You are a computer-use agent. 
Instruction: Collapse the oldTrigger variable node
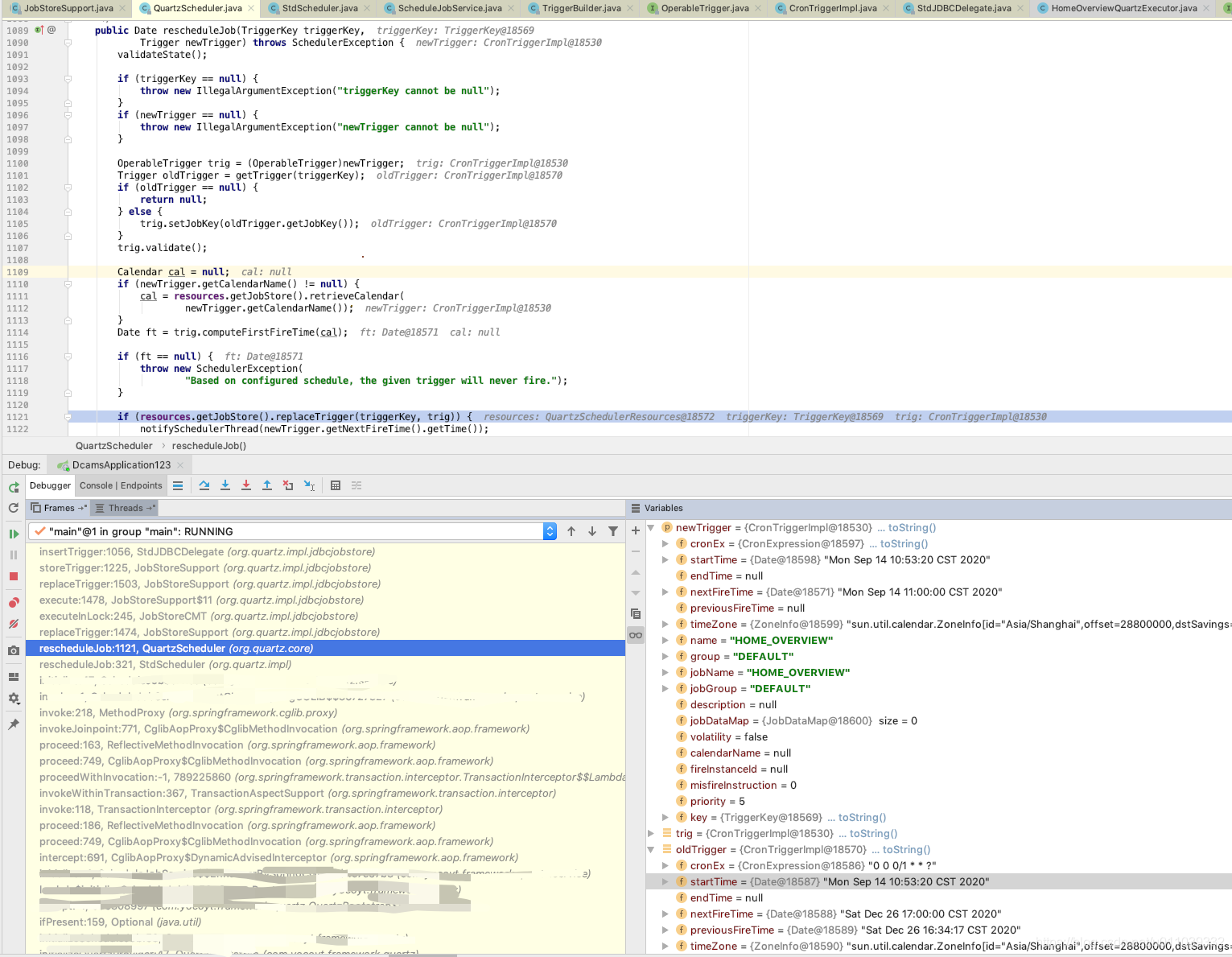click(x=651, y=849)
